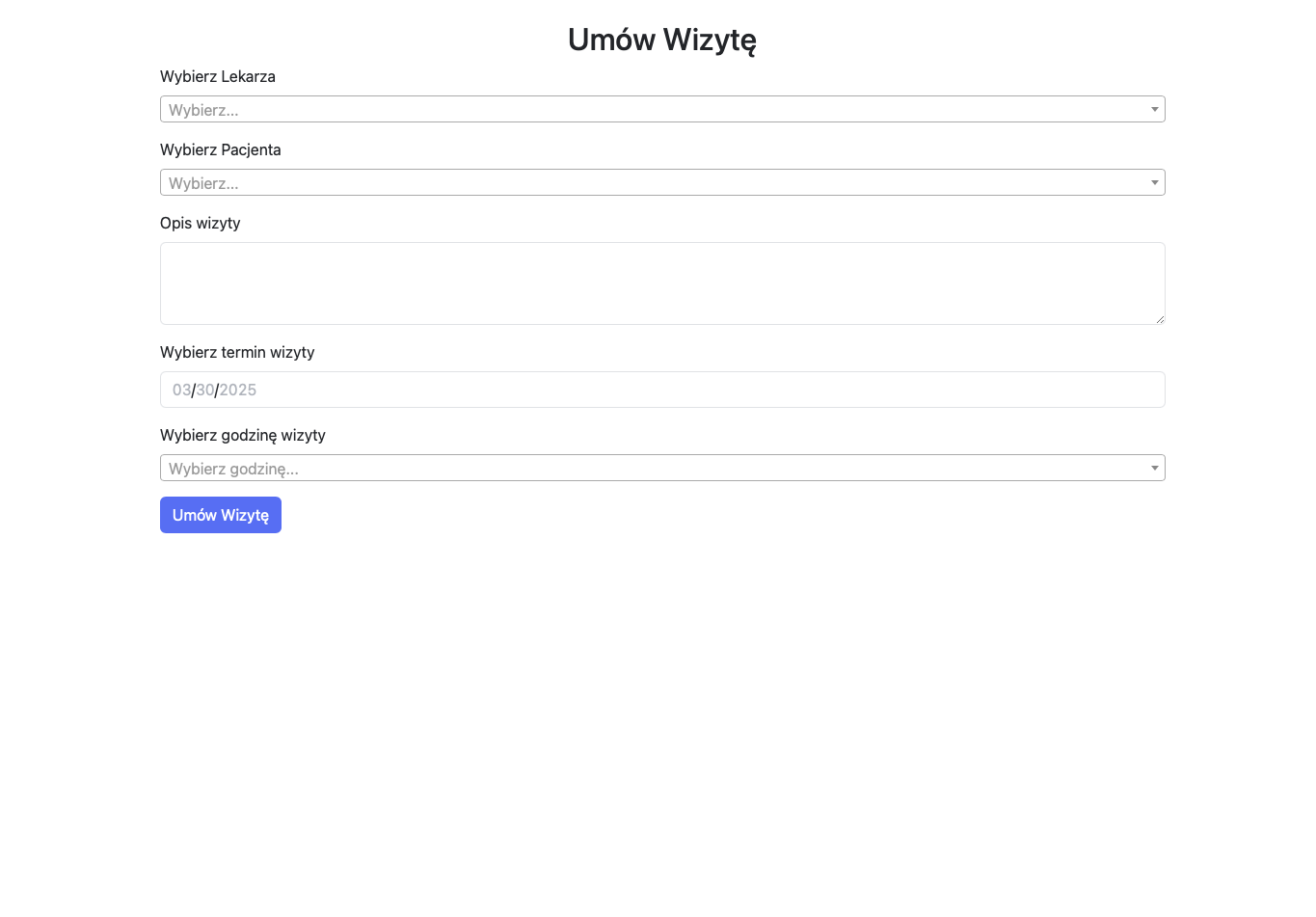Click the arrow icon of Lekarza select
The height and width of the screenshot is (917, 1316).
click(1154, 109)
